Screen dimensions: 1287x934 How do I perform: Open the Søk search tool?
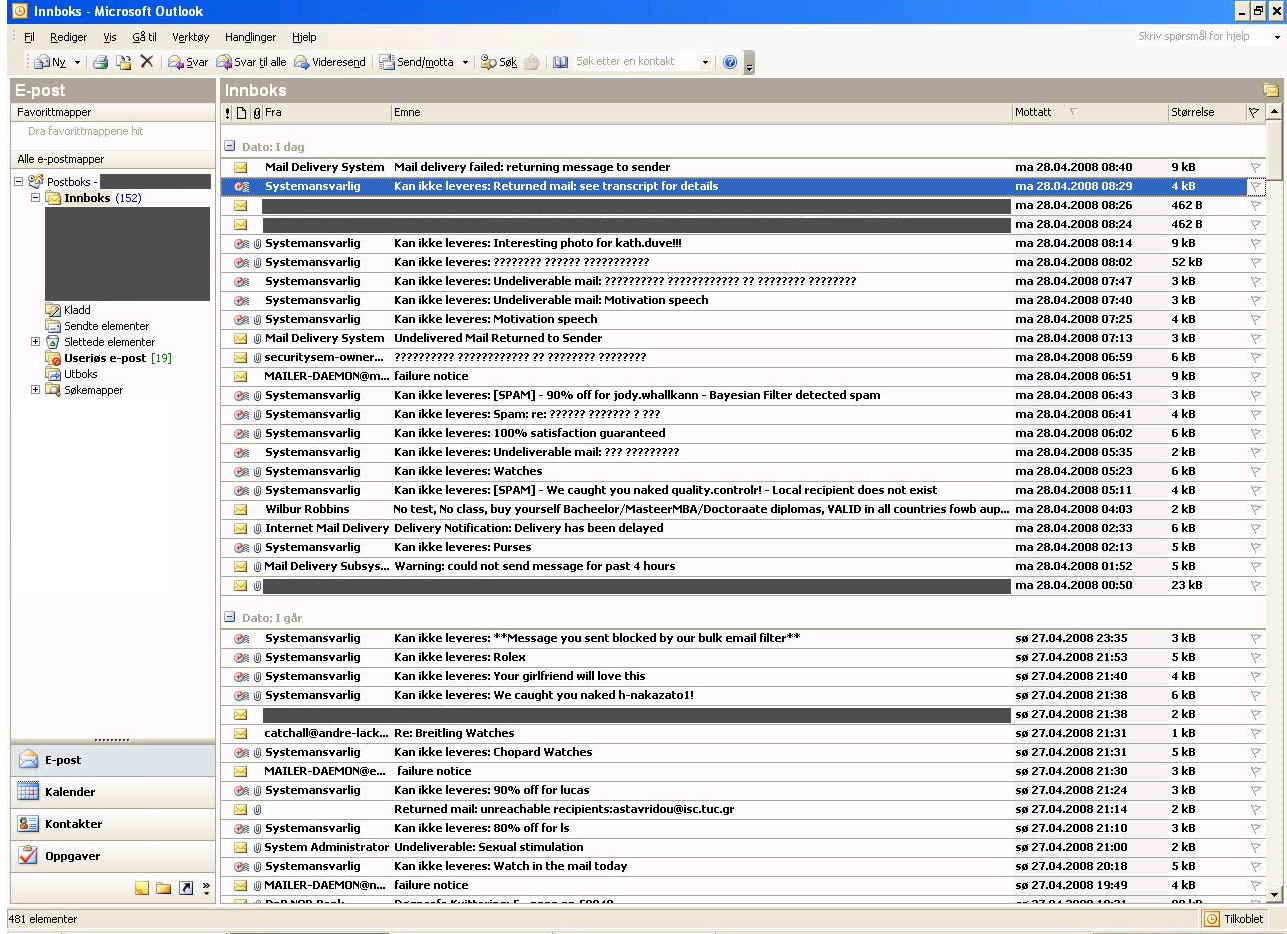(499, 62)
